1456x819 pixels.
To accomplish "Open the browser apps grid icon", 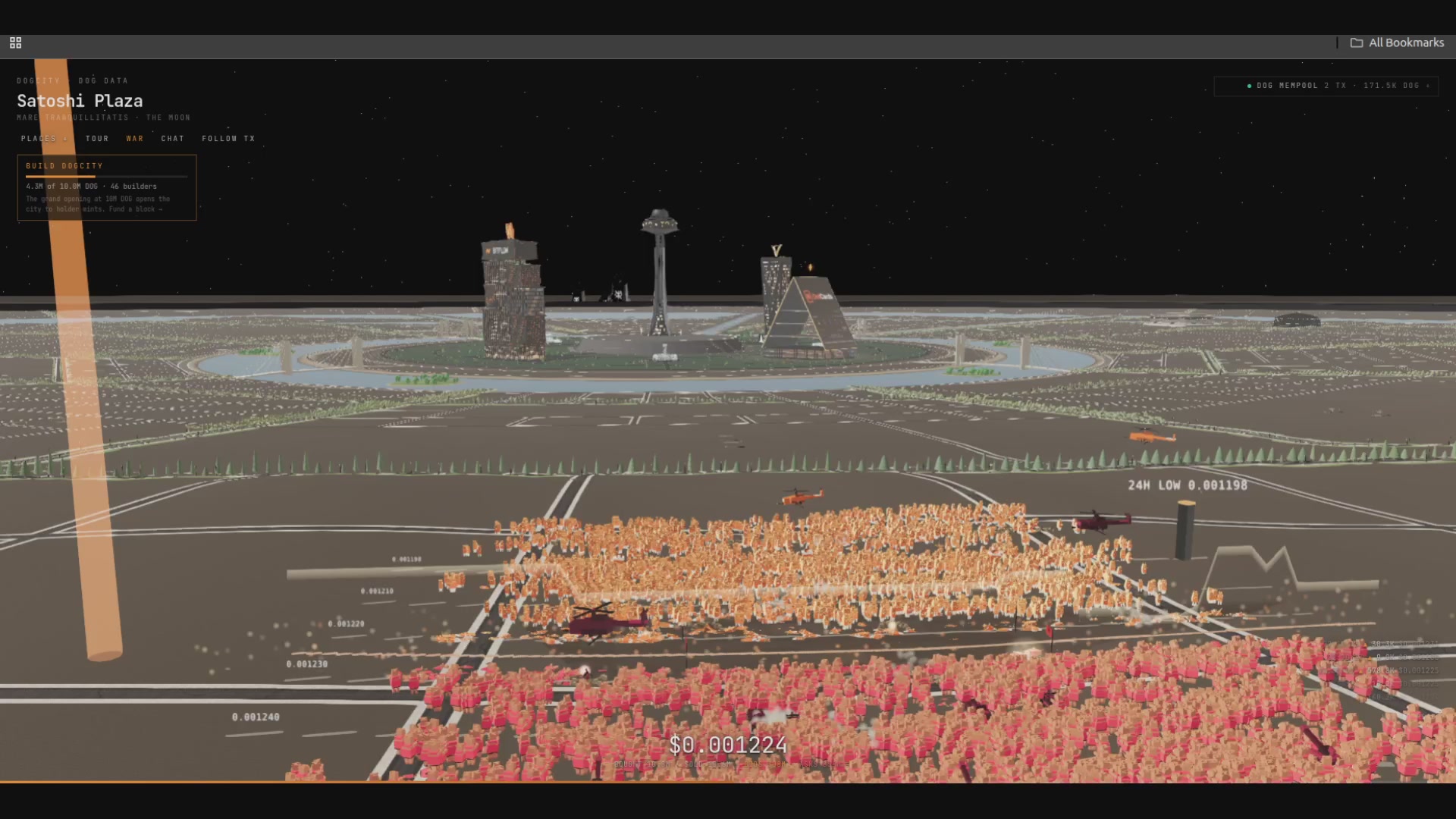I will [x=15, y=42].
